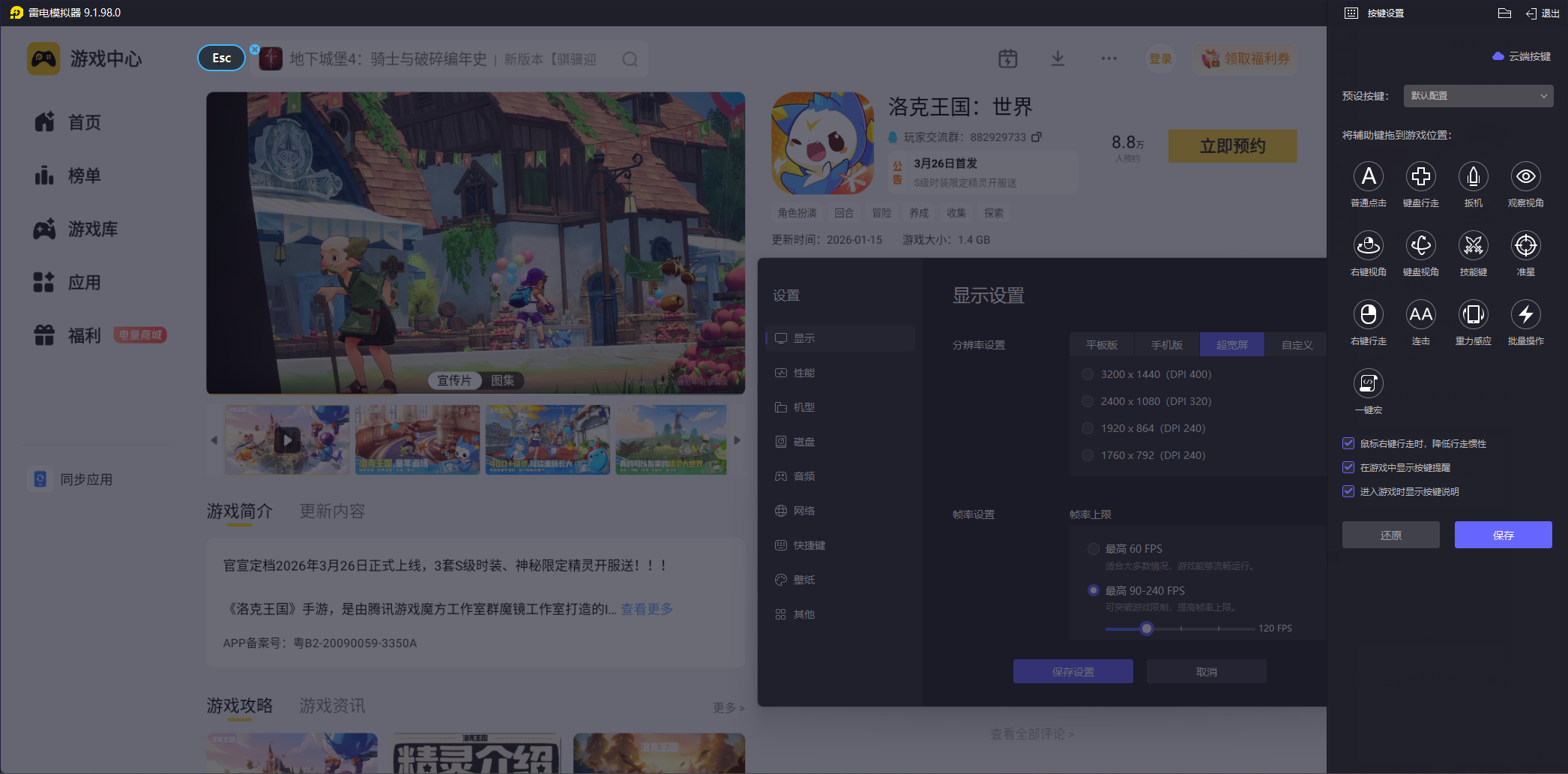Select the 批量操作 lightning icon
This screenshot has height=774, width=1568.
[x=1525, y=315]
